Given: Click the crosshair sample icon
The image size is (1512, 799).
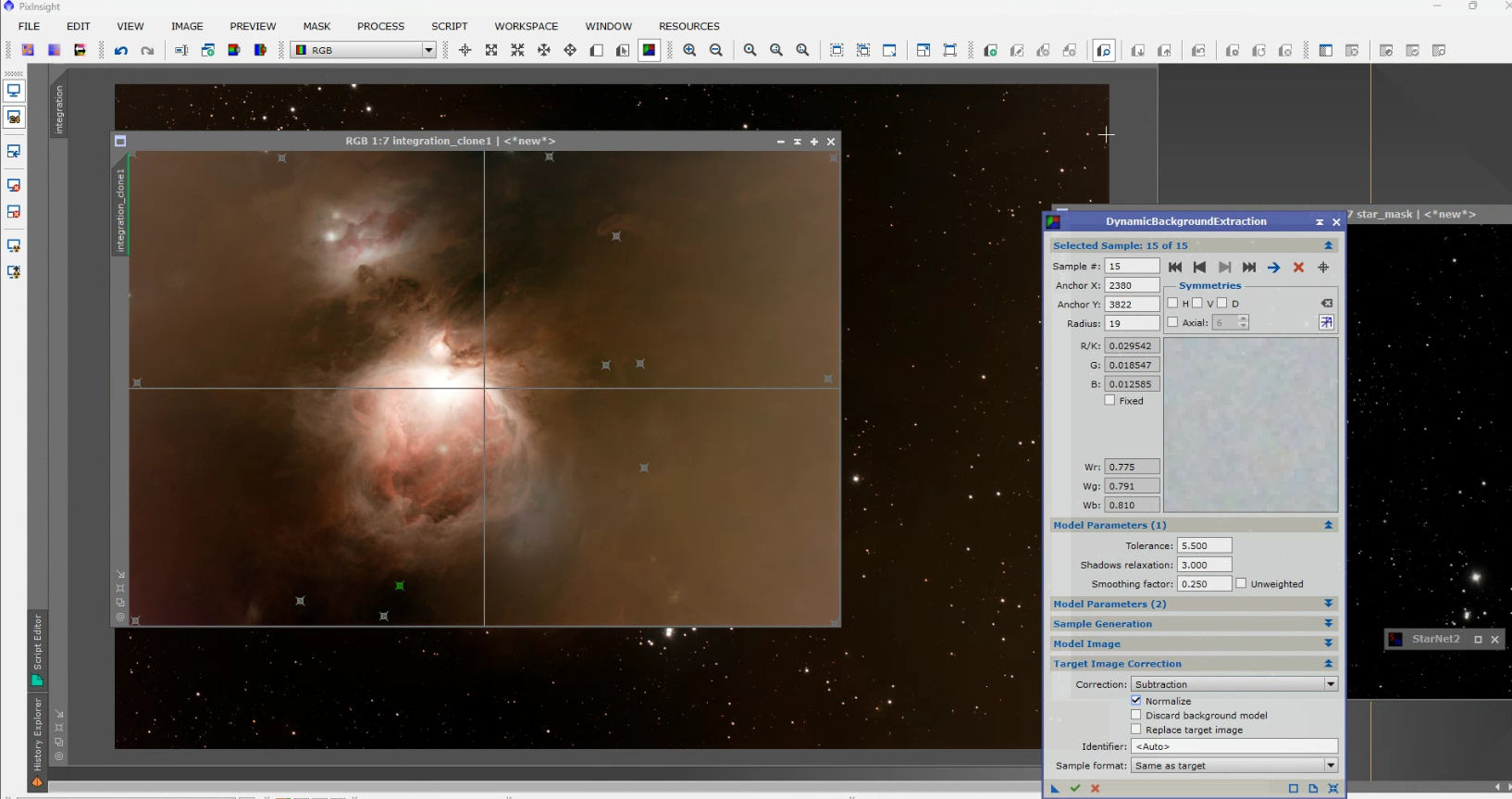Looking at the screenshot, I should pos(1323,268).
